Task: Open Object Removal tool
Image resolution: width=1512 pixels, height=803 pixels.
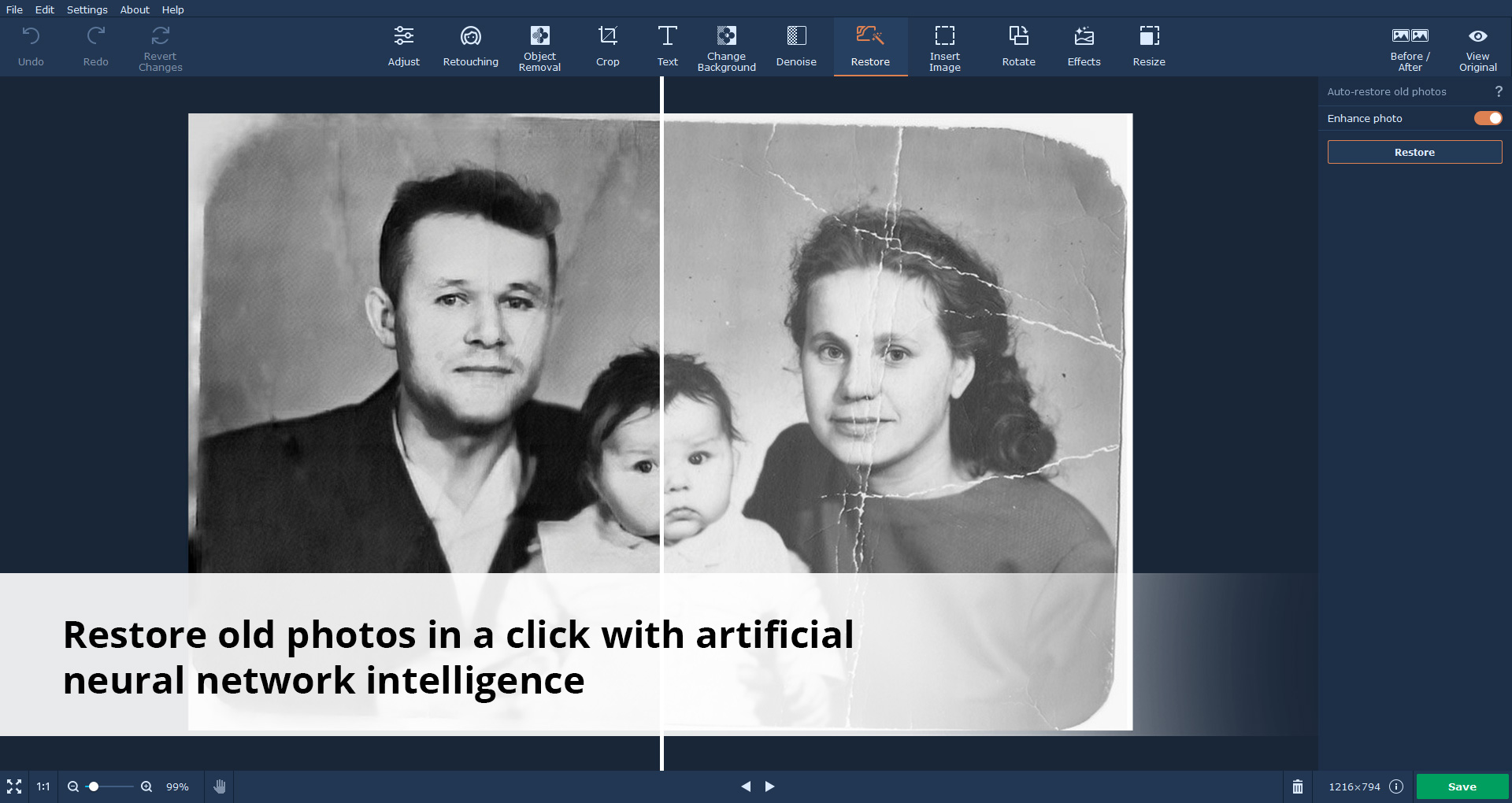Action: 539,46
